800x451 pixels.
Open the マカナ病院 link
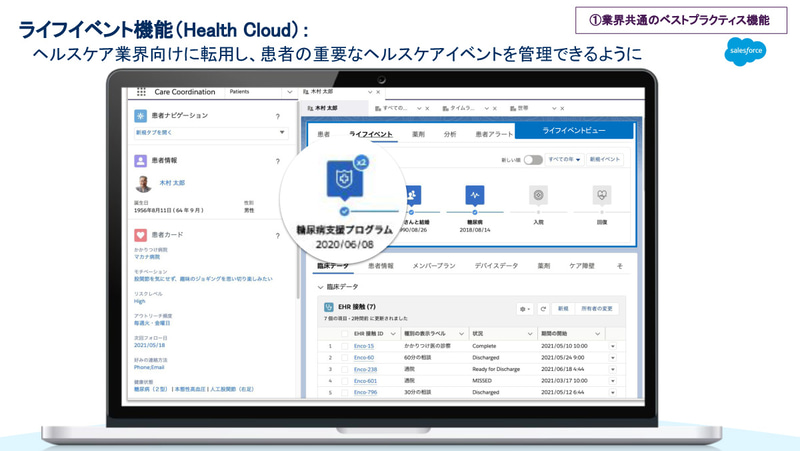point(147,257)
